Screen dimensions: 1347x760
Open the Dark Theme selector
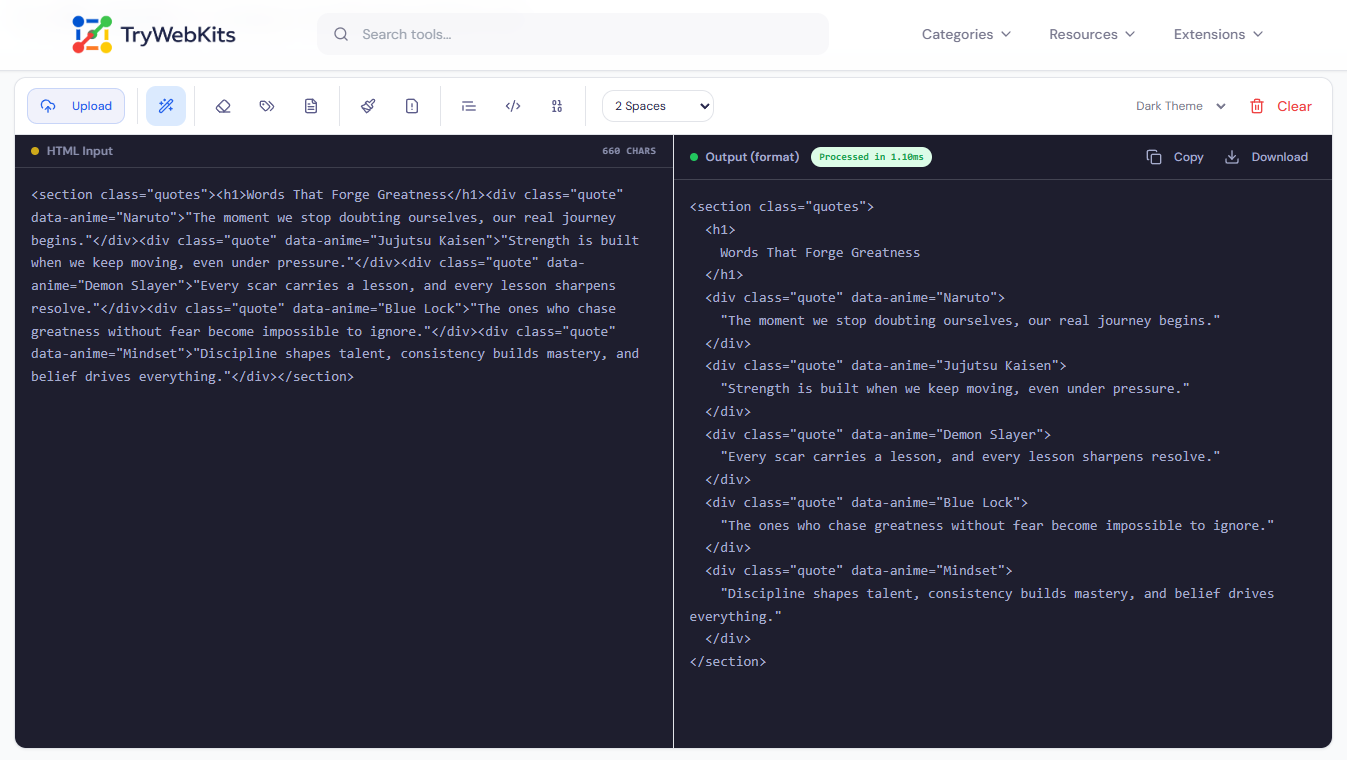point(1179,105)
